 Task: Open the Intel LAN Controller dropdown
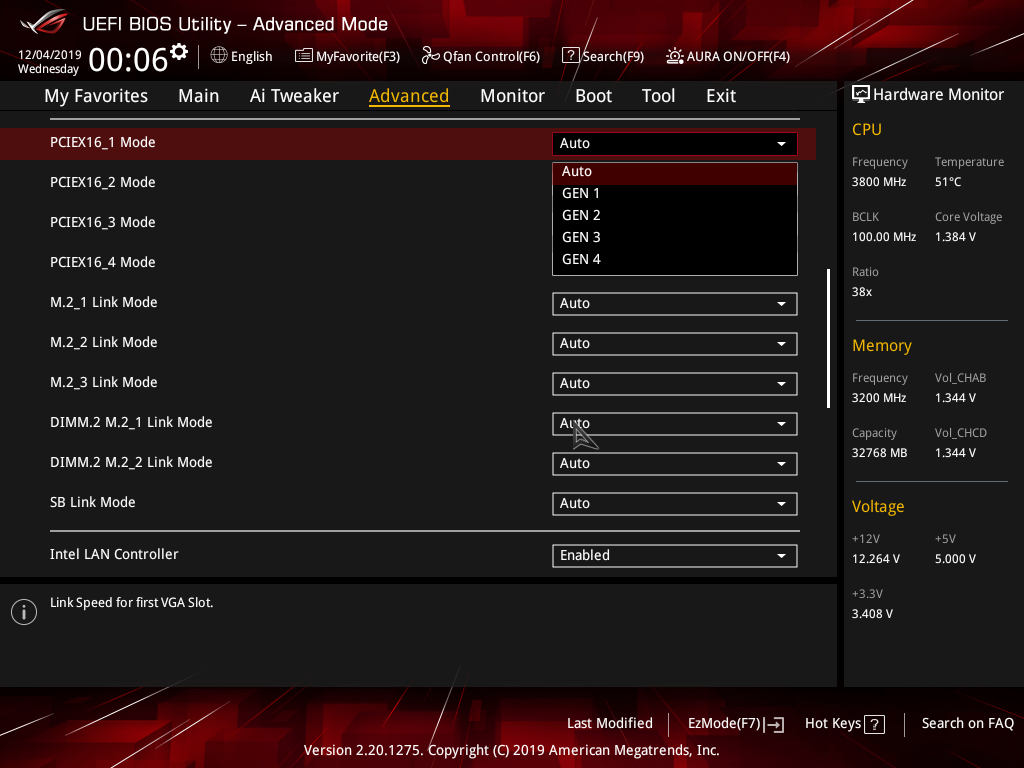(675, 556)
